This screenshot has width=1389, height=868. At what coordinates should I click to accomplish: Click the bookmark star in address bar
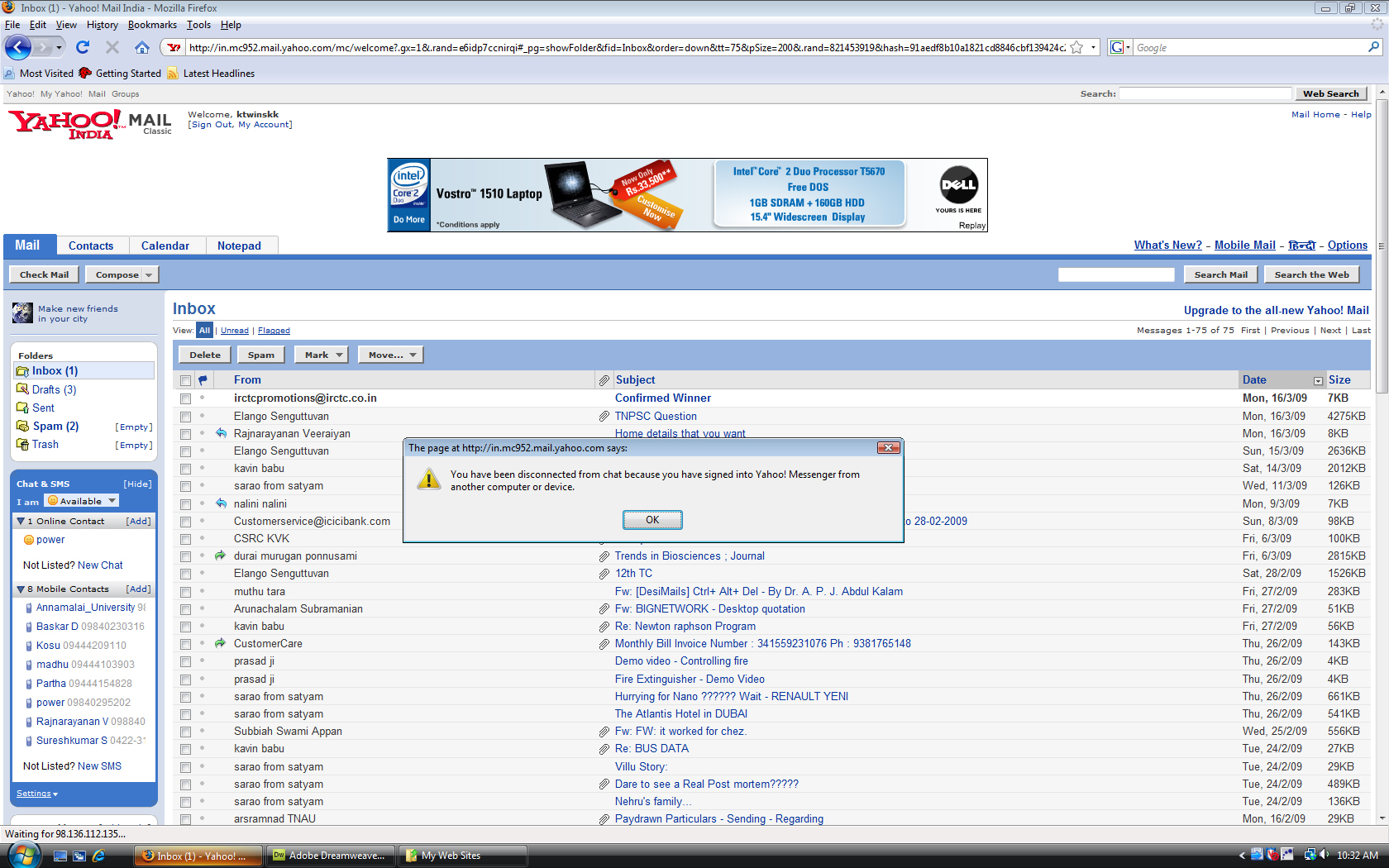tap(1076, 48)
